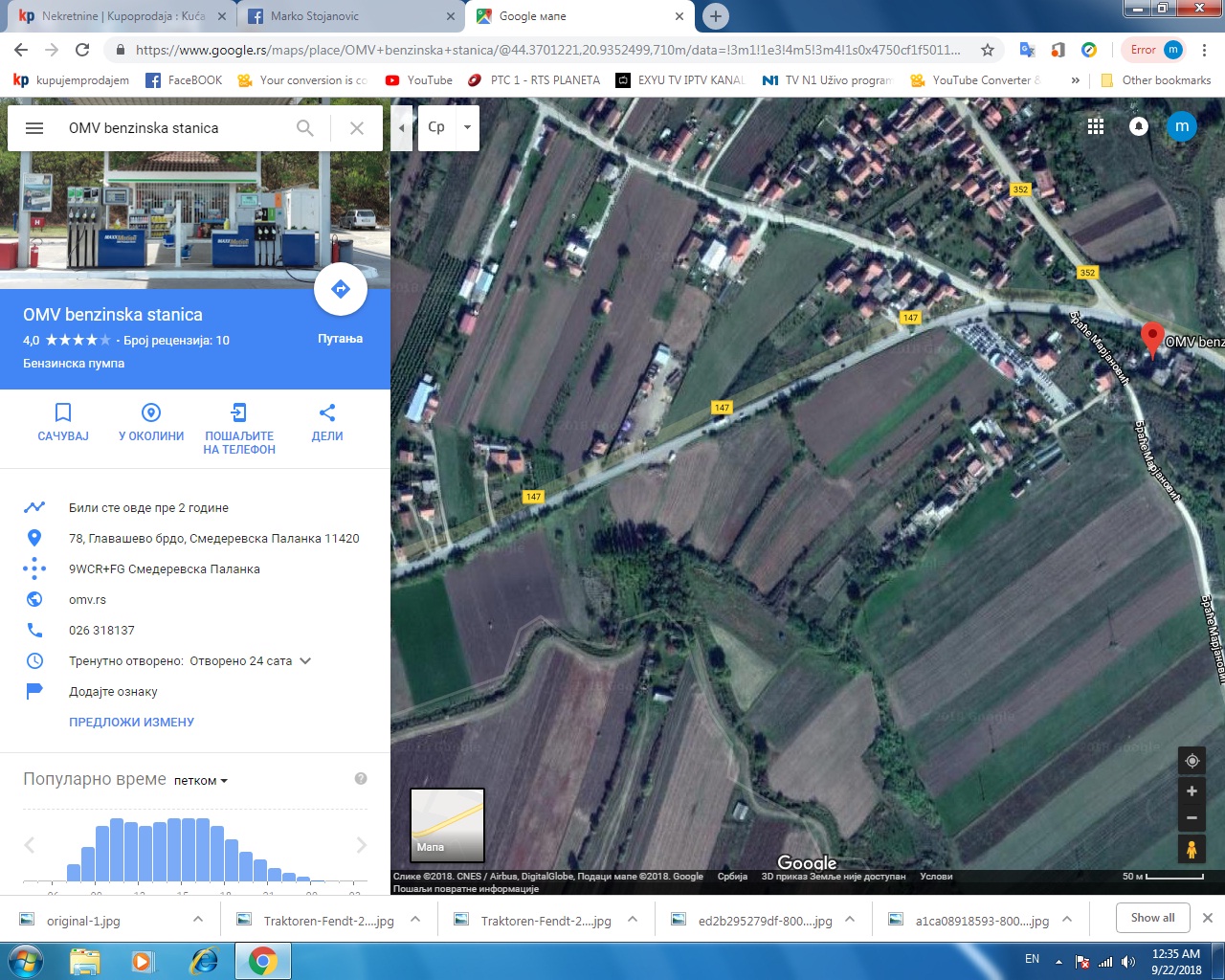Switch to the Map view thumbnail
Screen dimensions: 1225x980
[x=447, y=825]
